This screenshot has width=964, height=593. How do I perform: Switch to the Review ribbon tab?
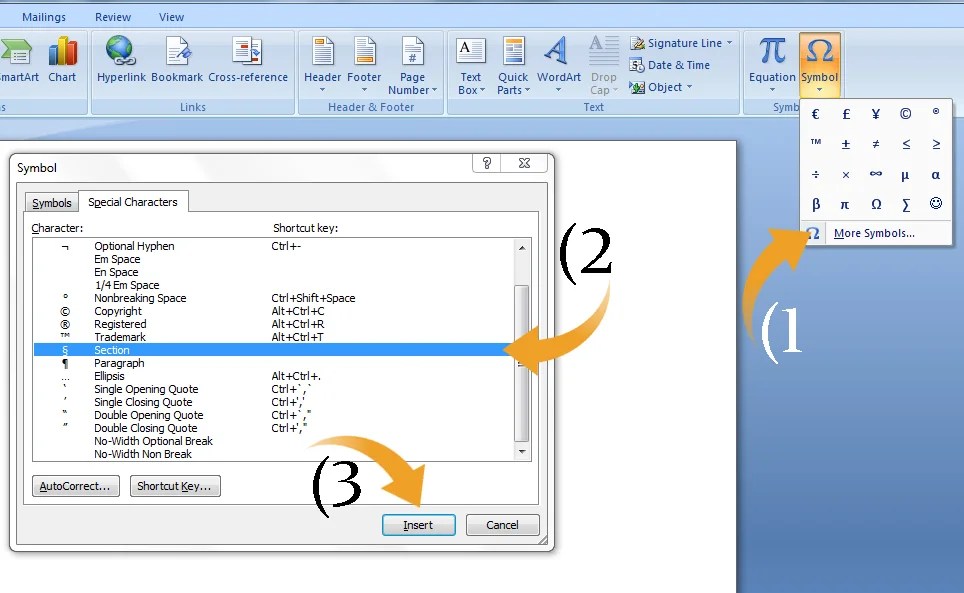112,16
